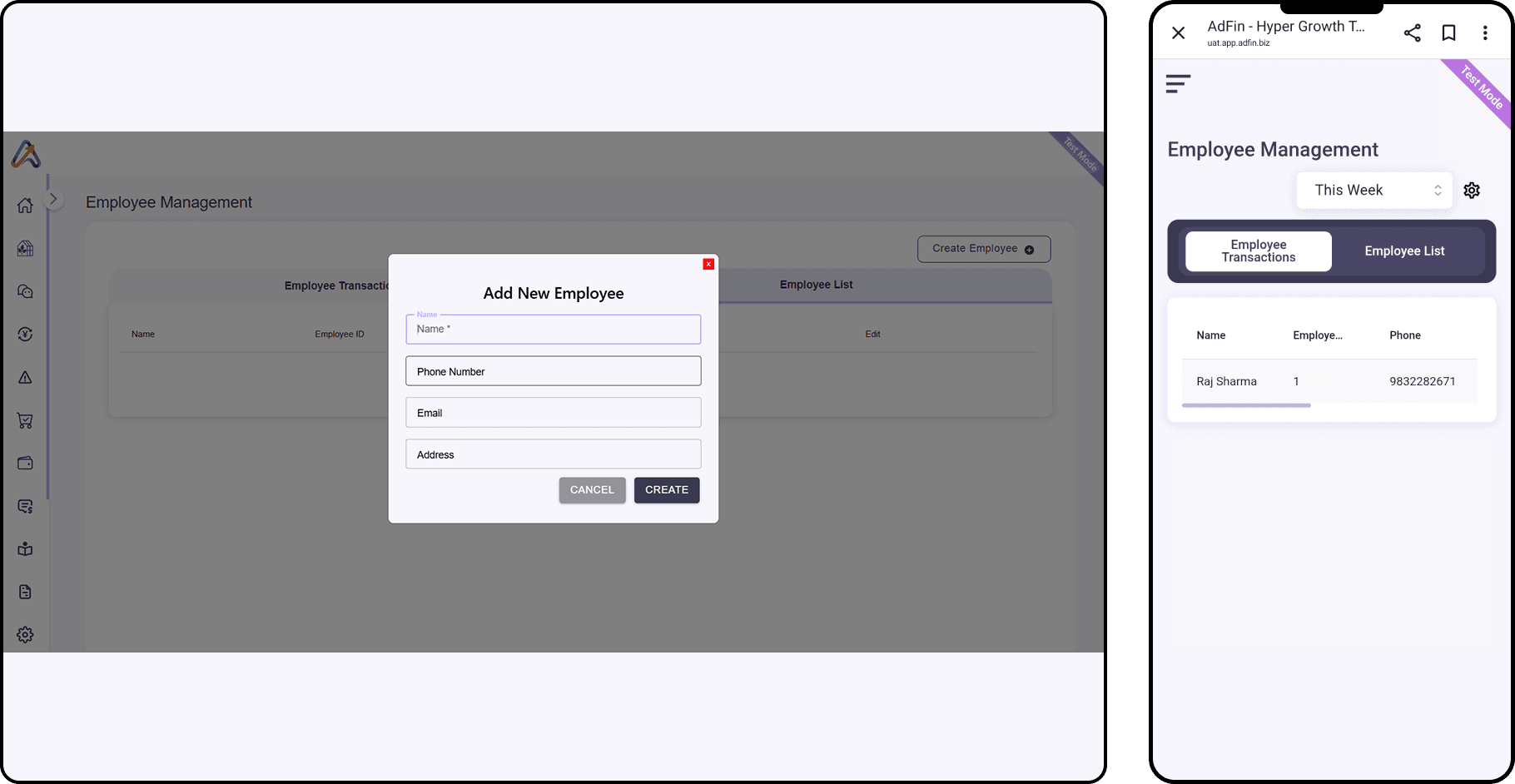The width and height of the screenshot is (1515, 784).
Task: Click gear icon beside This Week
Action: tap(1472, 191)
